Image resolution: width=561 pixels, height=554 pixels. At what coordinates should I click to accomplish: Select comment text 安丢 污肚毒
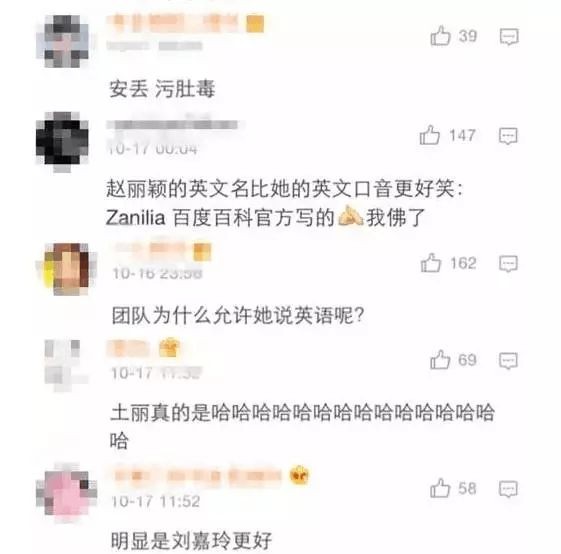tap(162, 89)
